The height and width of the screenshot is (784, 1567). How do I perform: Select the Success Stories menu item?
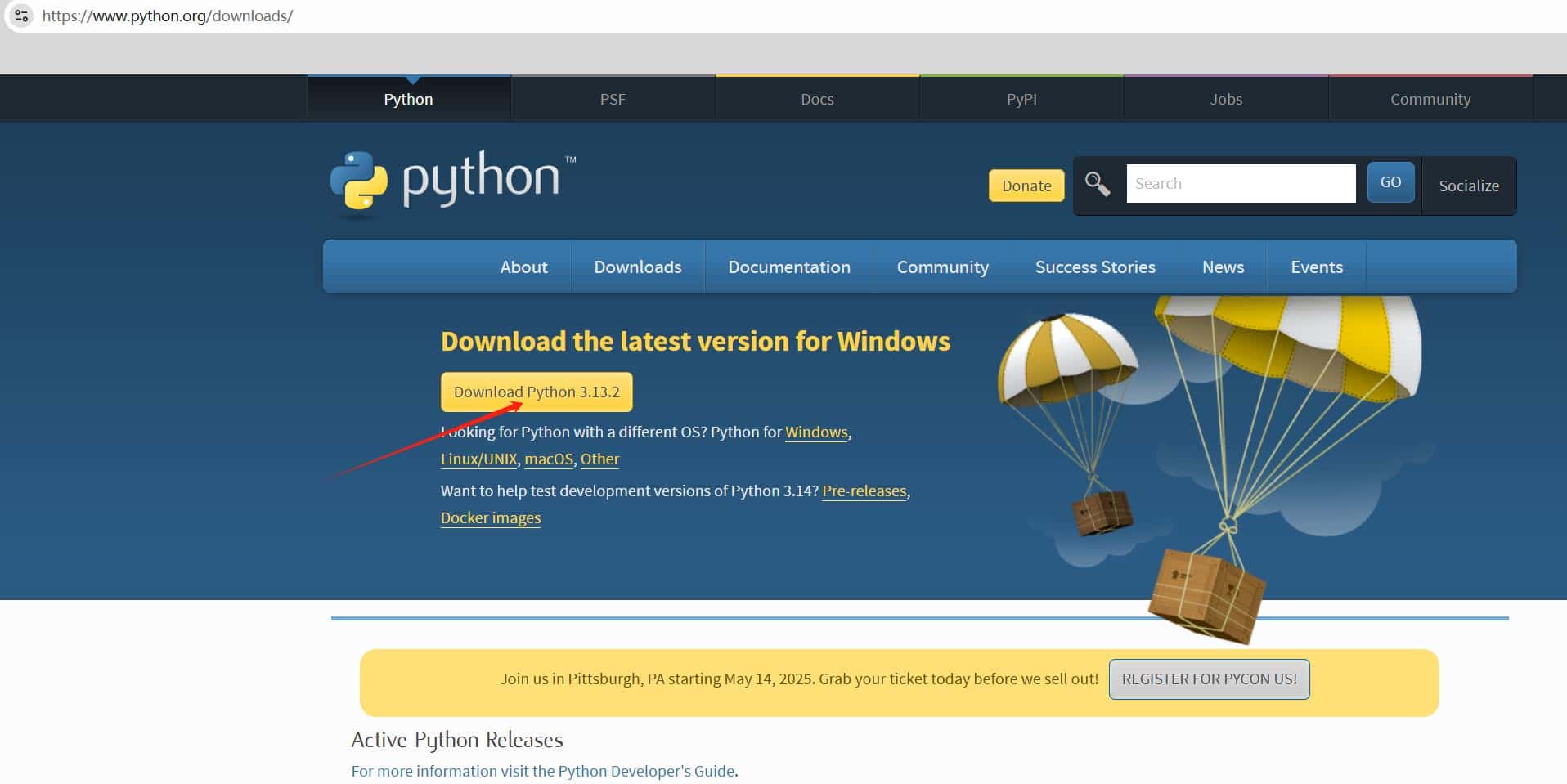(1094, 267)
